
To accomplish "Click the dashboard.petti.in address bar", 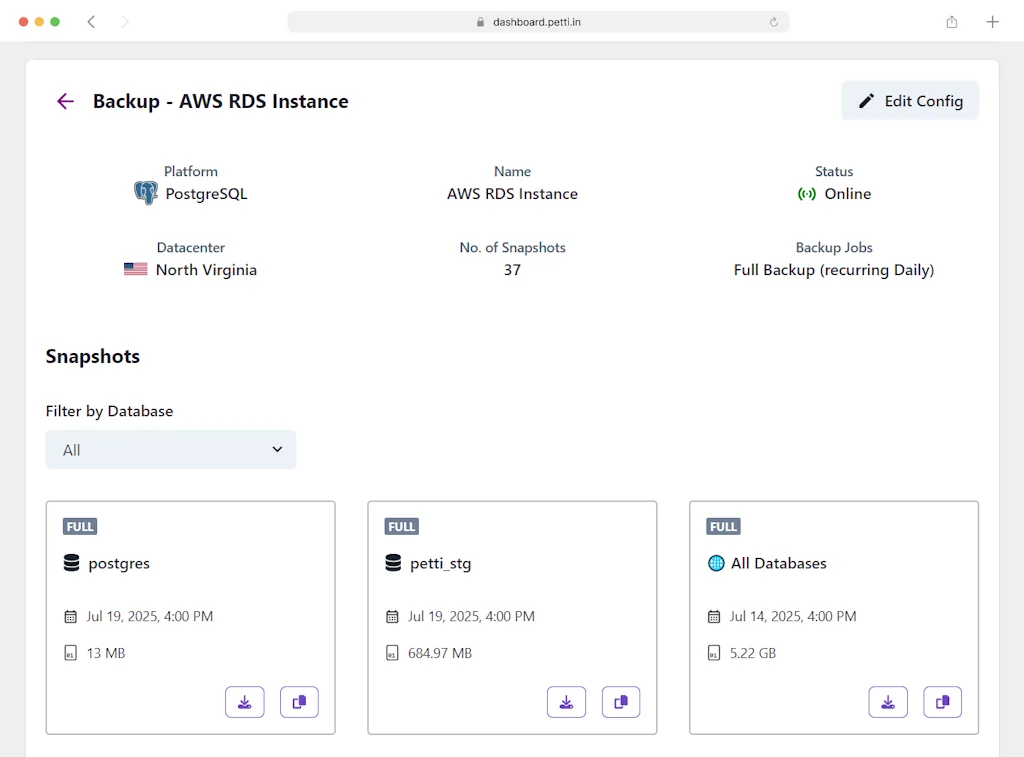I will [x=537, y=22].
